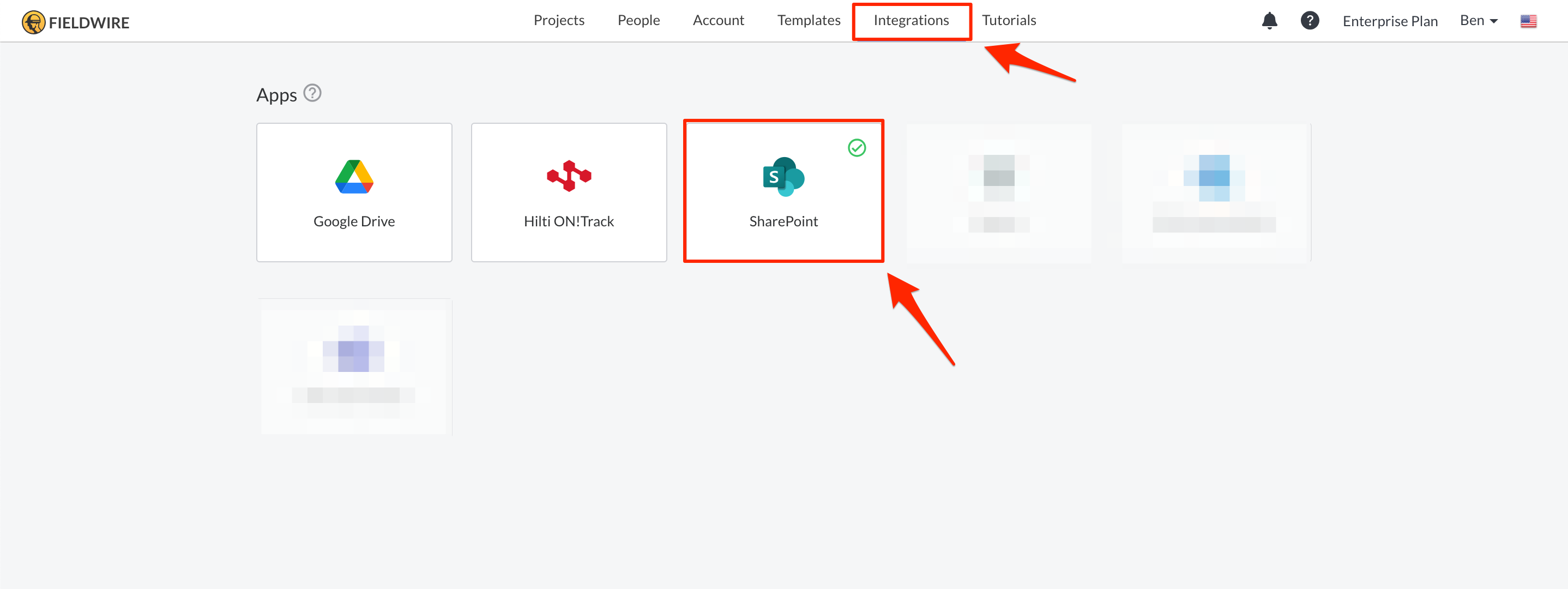1568x589 pixels.
Task: Click the Apps help info icon
Action: pyautogui.click(x=312, y=93)
